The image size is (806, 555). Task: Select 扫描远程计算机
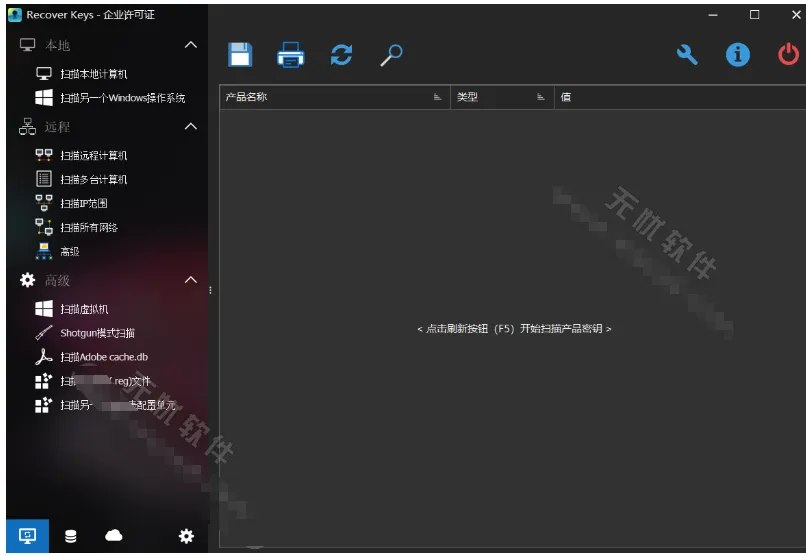tap(94, 155)
